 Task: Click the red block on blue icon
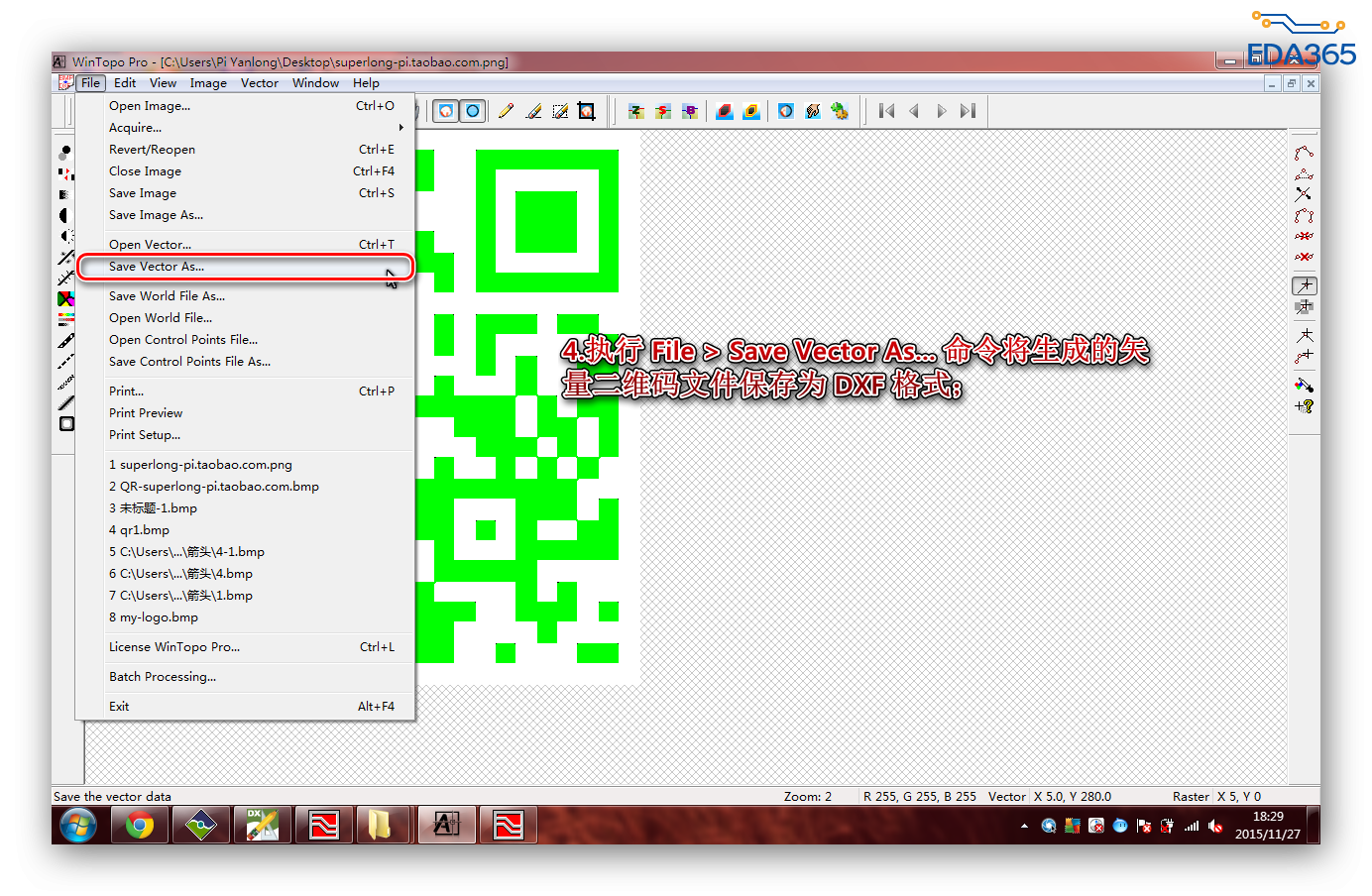tap(725, 111)
